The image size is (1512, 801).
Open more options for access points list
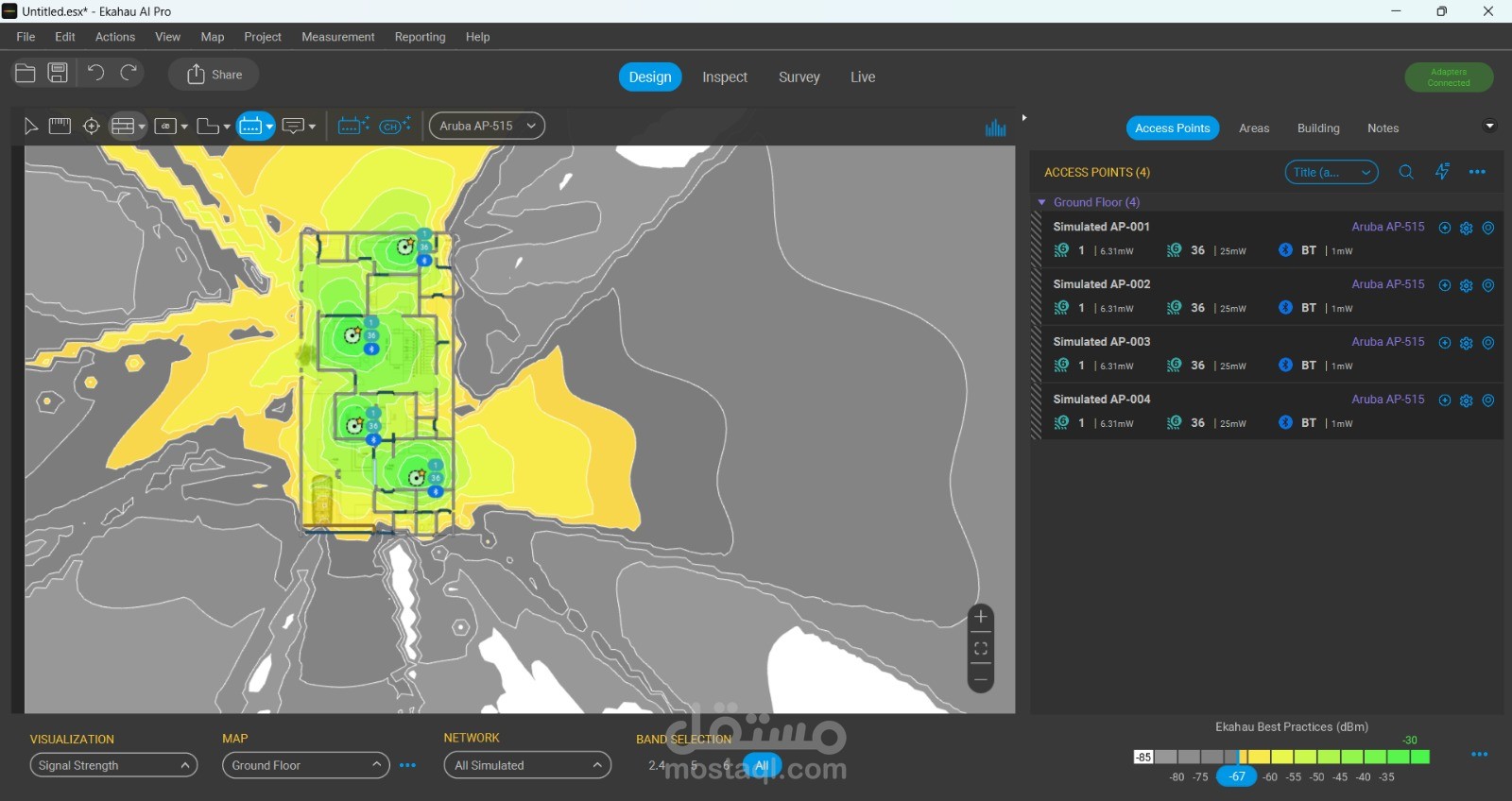(x=1477, y=172)
